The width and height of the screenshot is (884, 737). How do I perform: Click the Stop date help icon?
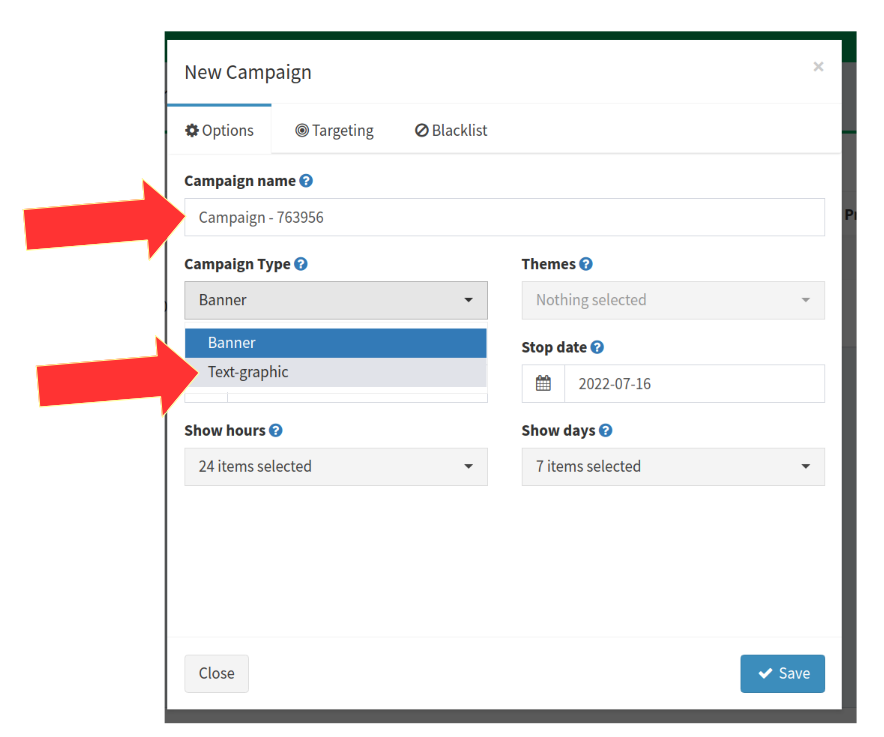tap(597, 347)
